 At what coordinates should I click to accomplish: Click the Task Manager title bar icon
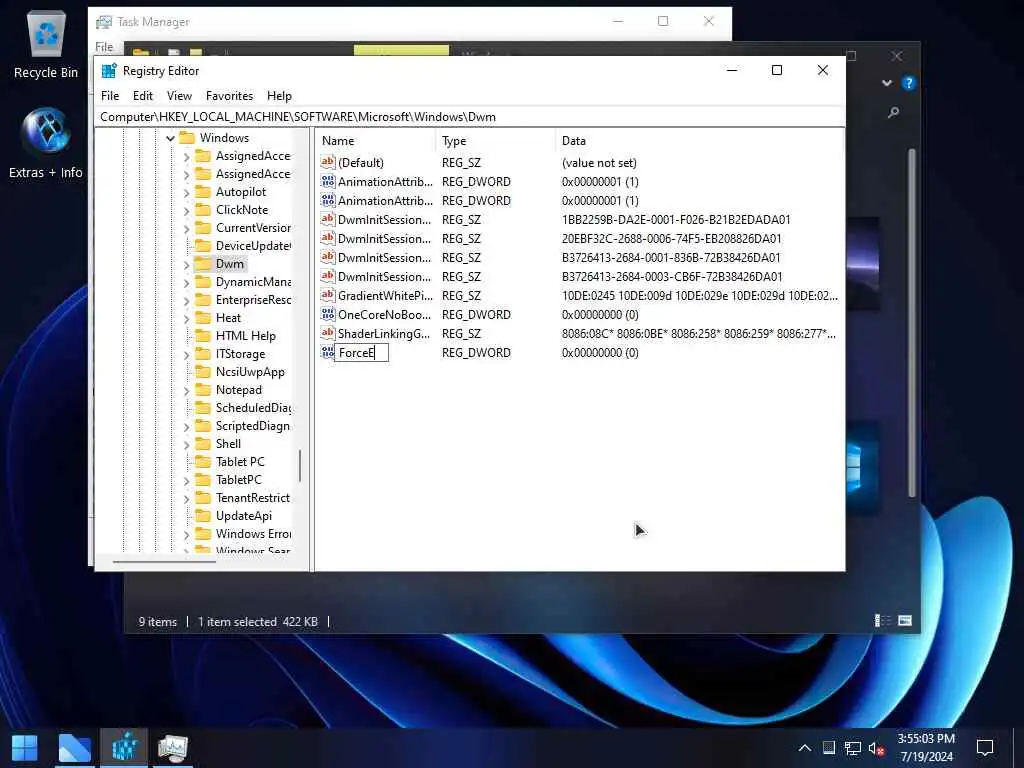[x=104, y=22]
